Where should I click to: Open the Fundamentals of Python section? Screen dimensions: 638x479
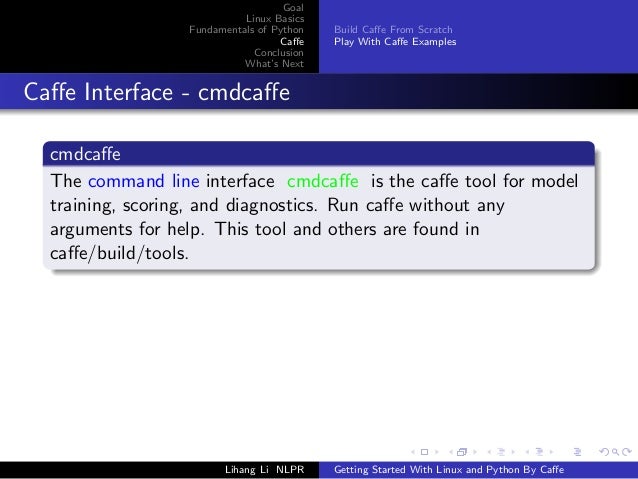(246, 30)
